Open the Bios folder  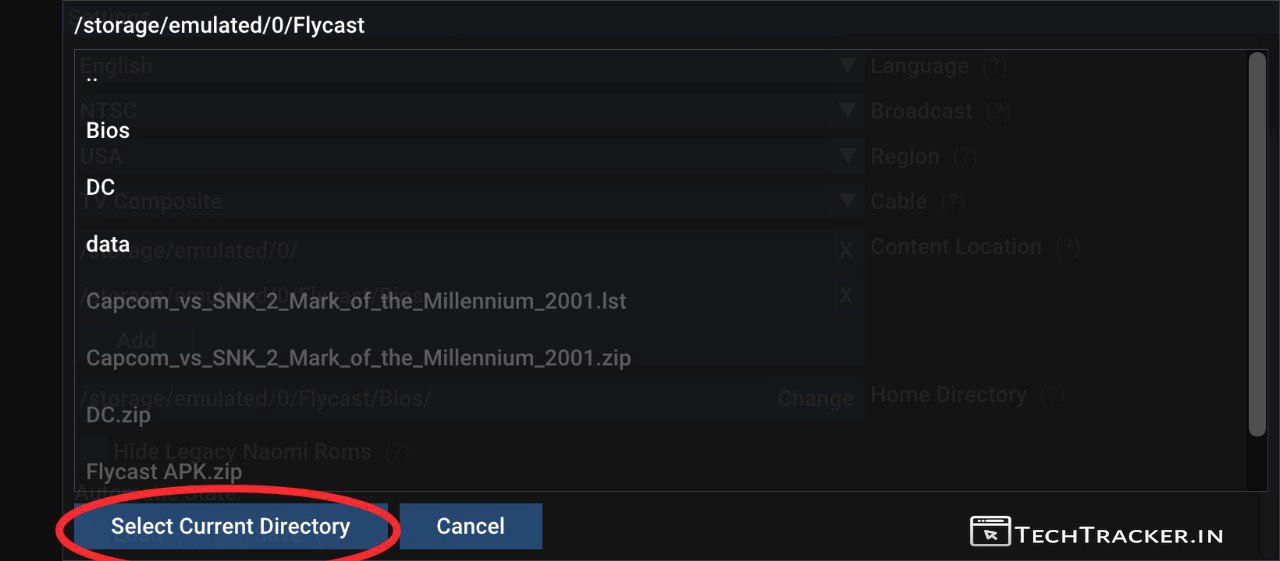tap(108, 130)
